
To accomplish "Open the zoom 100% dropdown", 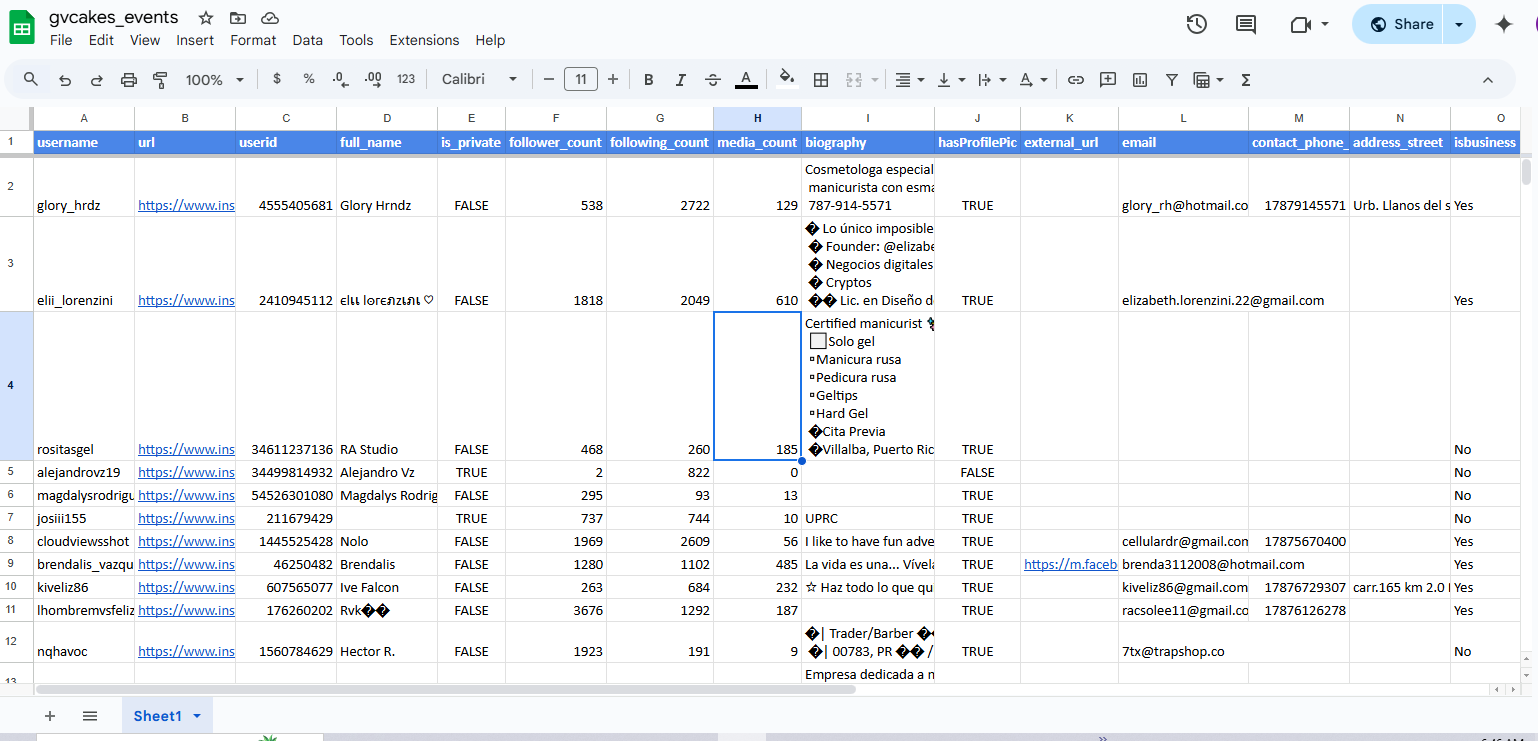I will [x=215, y=79].
